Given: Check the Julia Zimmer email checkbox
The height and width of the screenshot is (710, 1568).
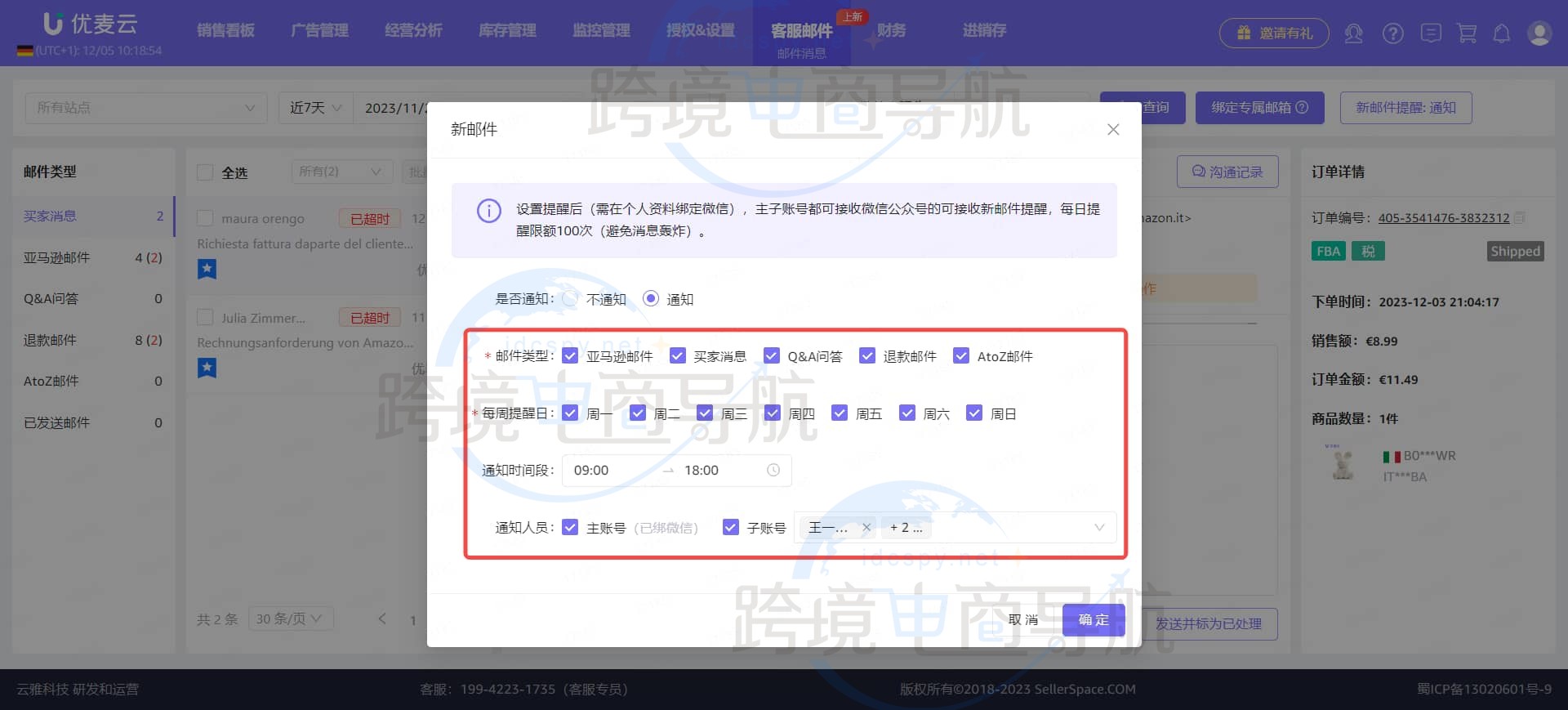Looking at the screenshot, I should [x=205, y=317].
